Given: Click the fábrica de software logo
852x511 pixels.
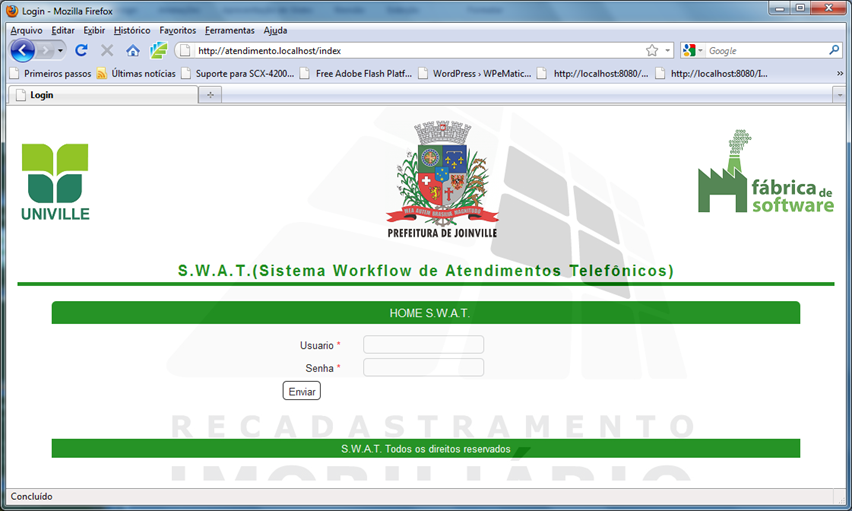Looking at the screenshot, I should (766, 171).
